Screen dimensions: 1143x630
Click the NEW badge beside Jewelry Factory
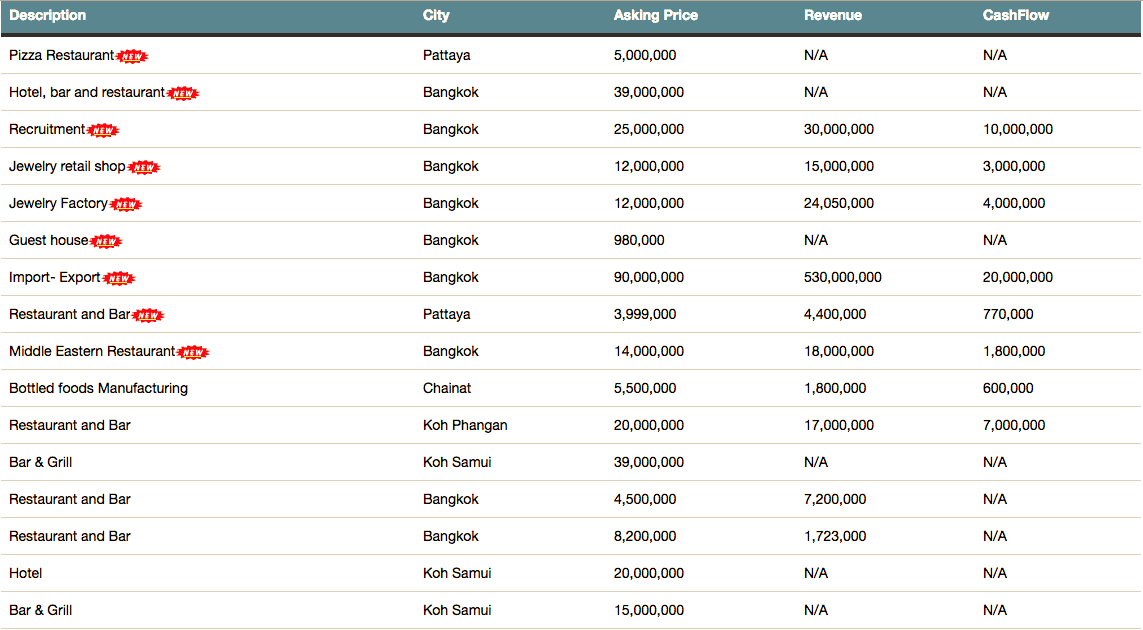126,204
